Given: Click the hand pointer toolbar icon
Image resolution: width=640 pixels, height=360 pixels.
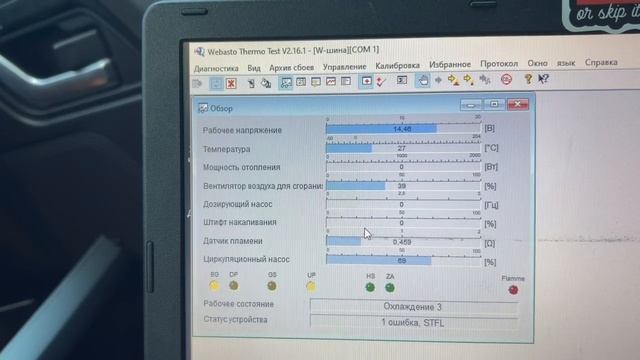Looking at the screenshot, I should pyautogui.click(x=422, y=80).
